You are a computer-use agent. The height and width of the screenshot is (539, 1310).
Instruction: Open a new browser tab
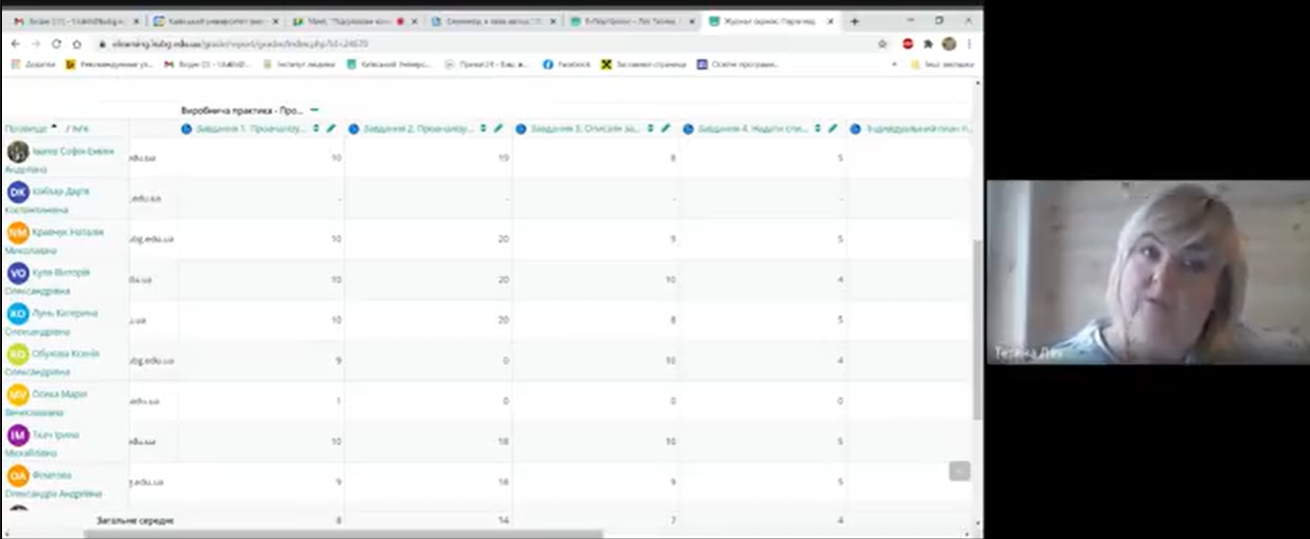coord(854,21)
